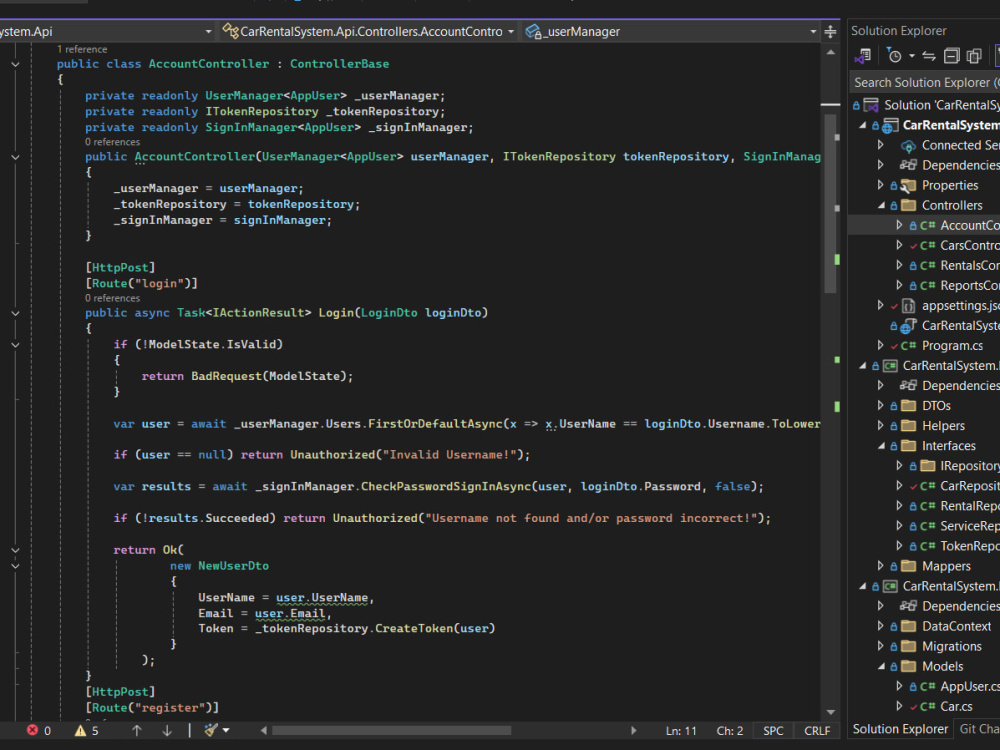Run Code Cleanup with the broom icon

210,730
